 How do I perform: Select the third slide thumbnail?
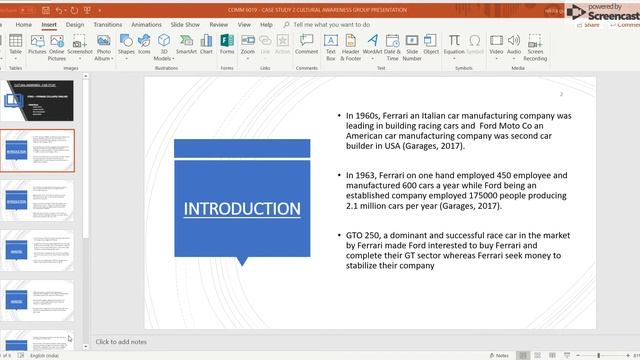[37, 201]
